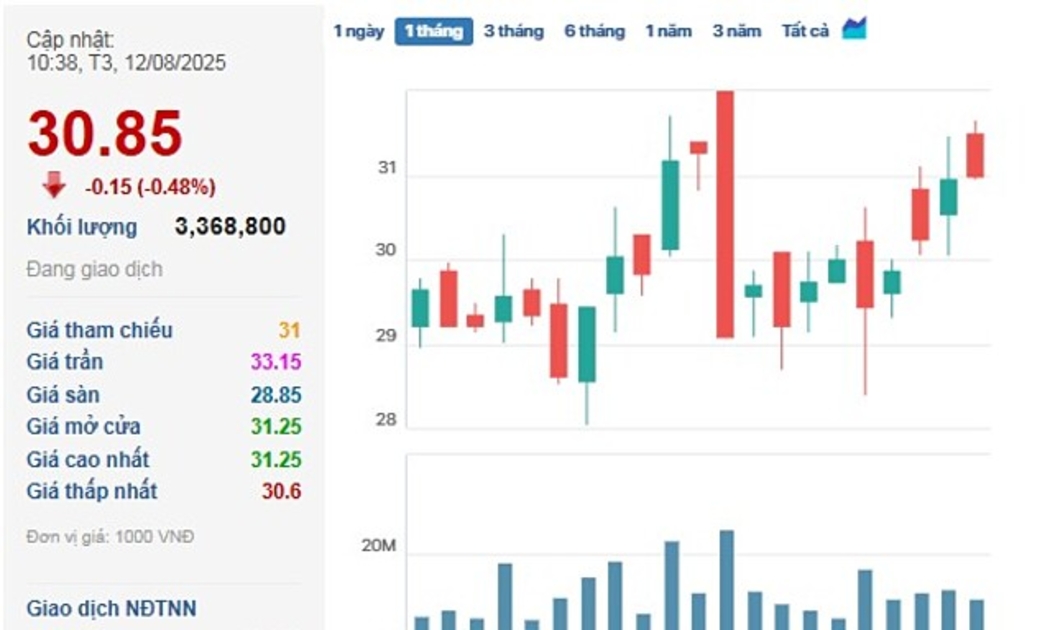Click the rightmost red candlestick
This screenshot has width=1050, height=630.
[x=974, y=155]
